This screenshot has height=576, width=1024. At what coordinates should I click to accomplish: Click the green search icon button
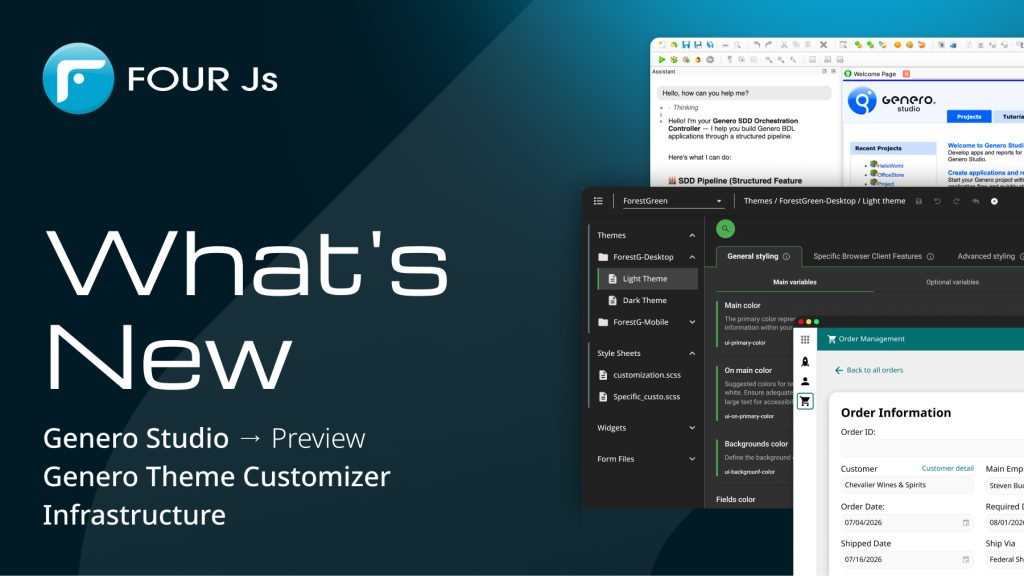tap(725, 229)
